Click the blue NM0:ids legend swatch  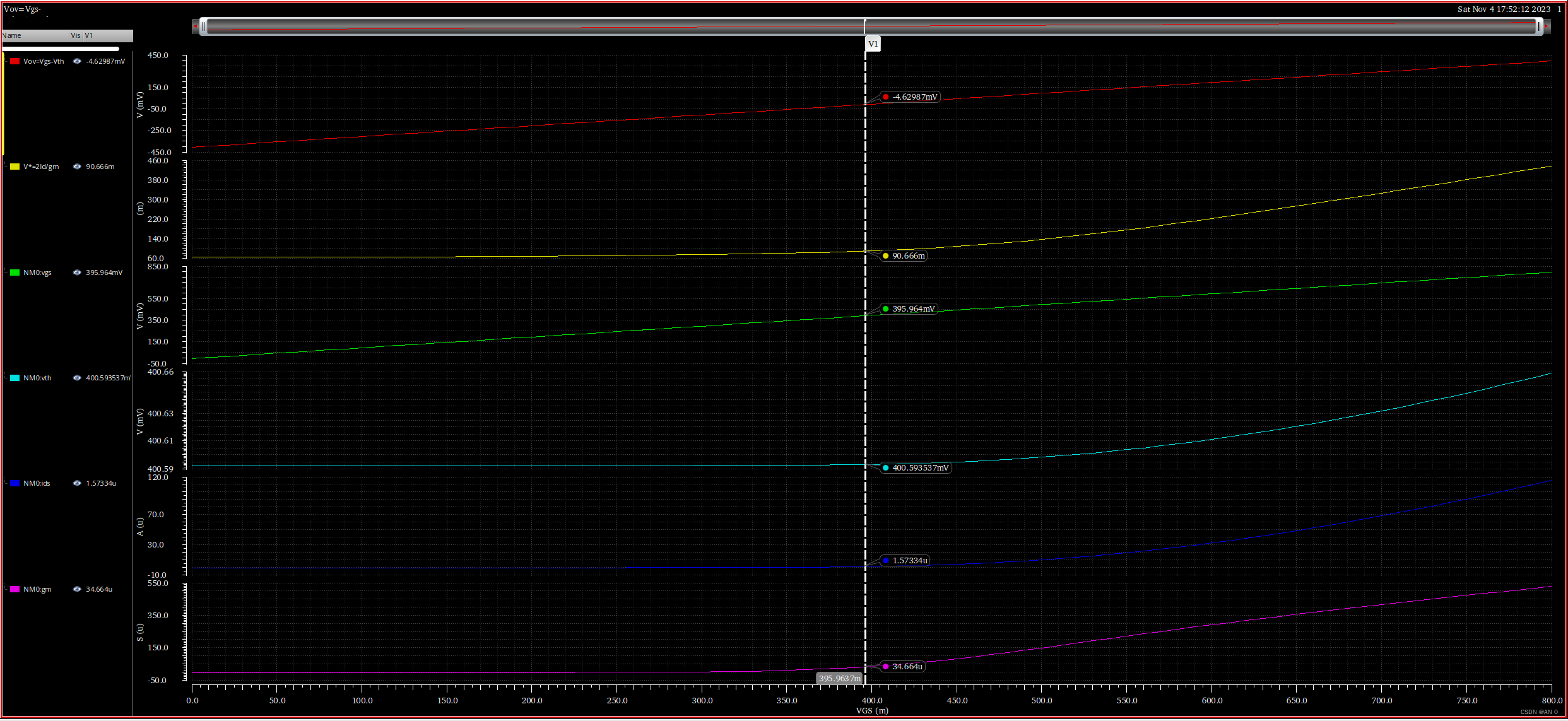[x=15, y=483]
